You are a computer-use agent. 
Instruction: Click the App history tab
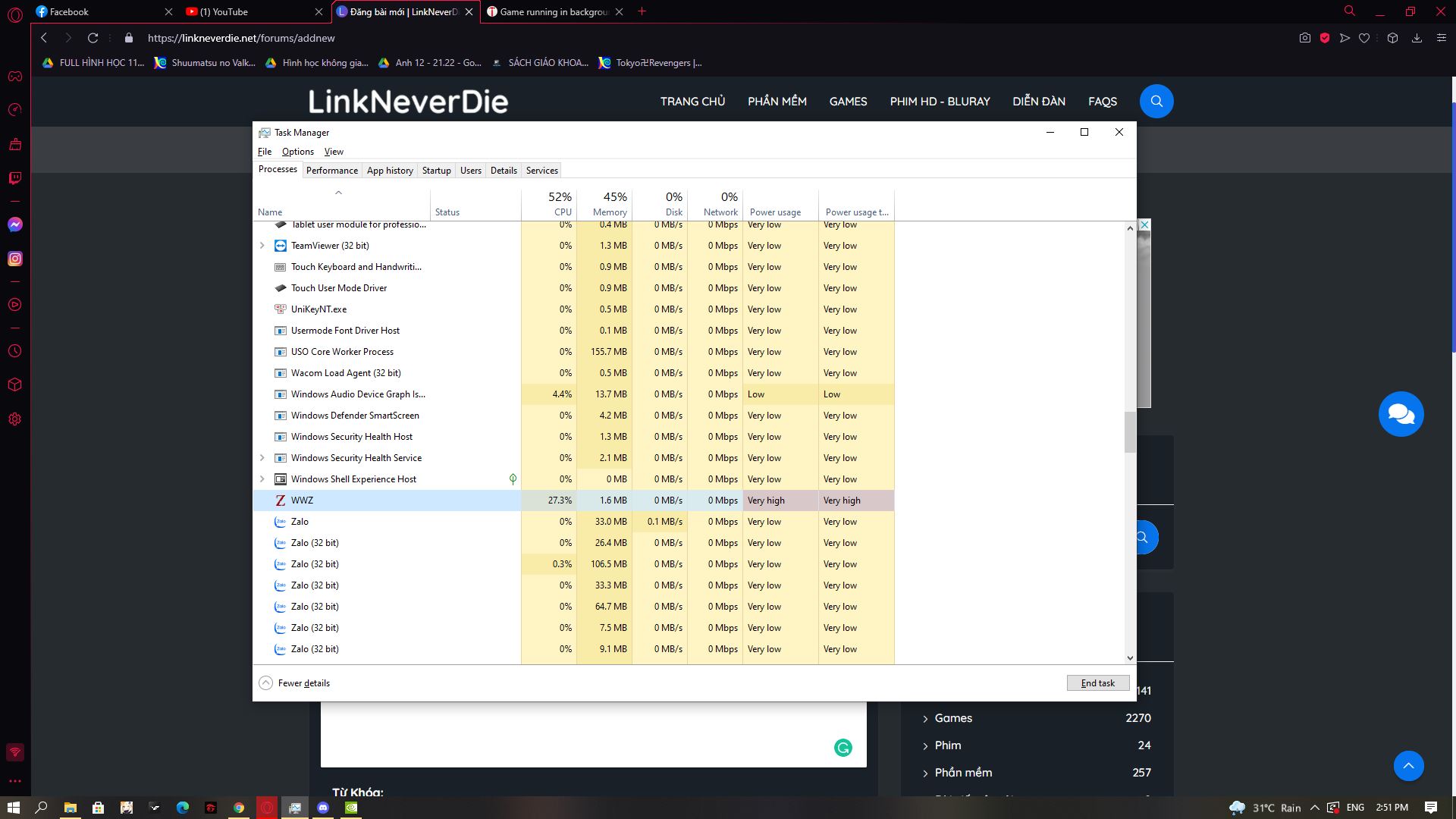point(390,170)
